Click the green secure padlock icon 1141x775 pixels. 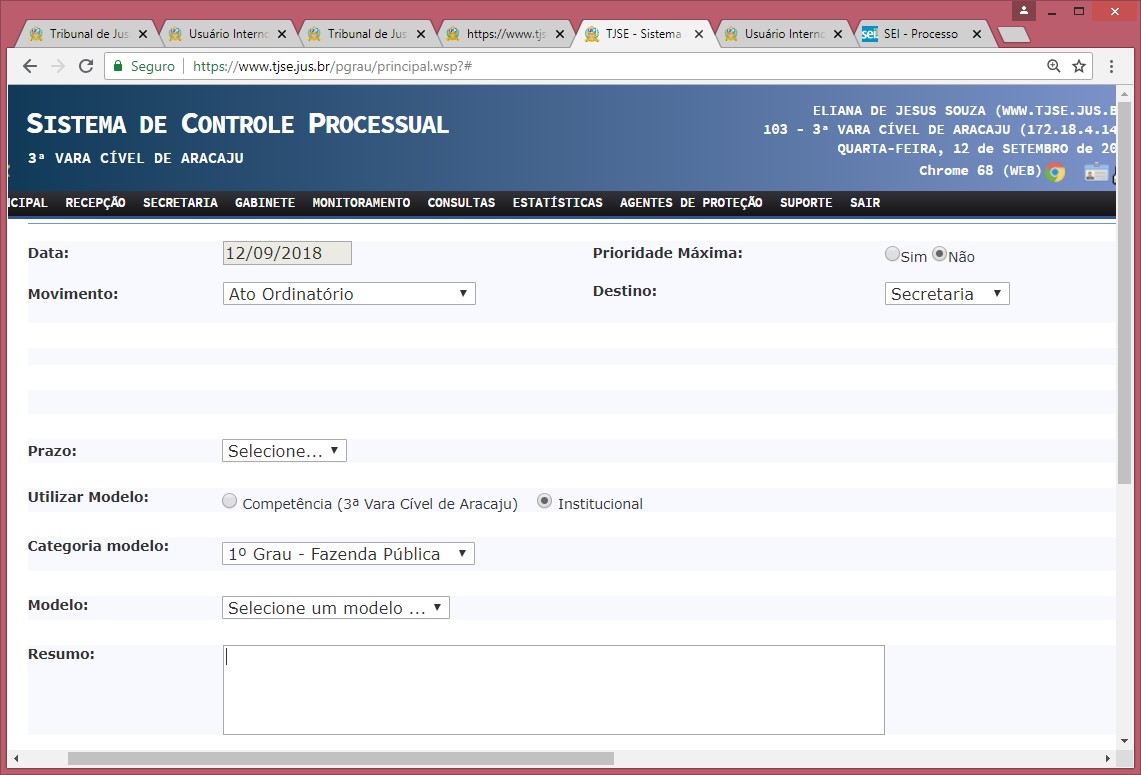[118, 66]
